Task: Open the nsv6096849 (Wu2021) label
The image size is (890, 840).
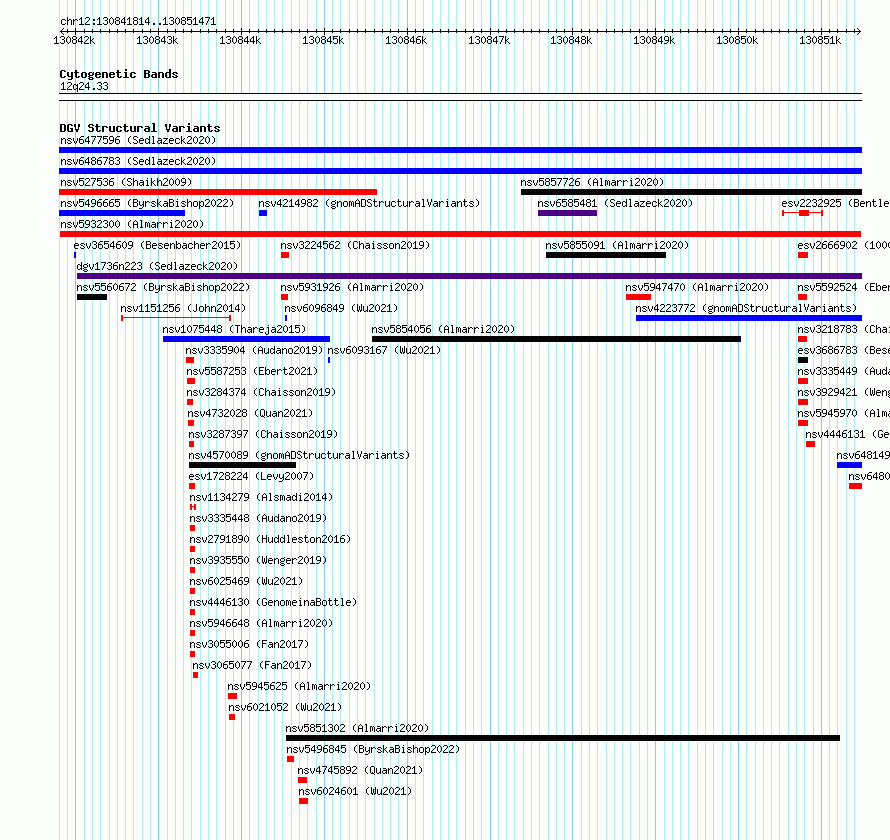Action: [x=341, y=308]
